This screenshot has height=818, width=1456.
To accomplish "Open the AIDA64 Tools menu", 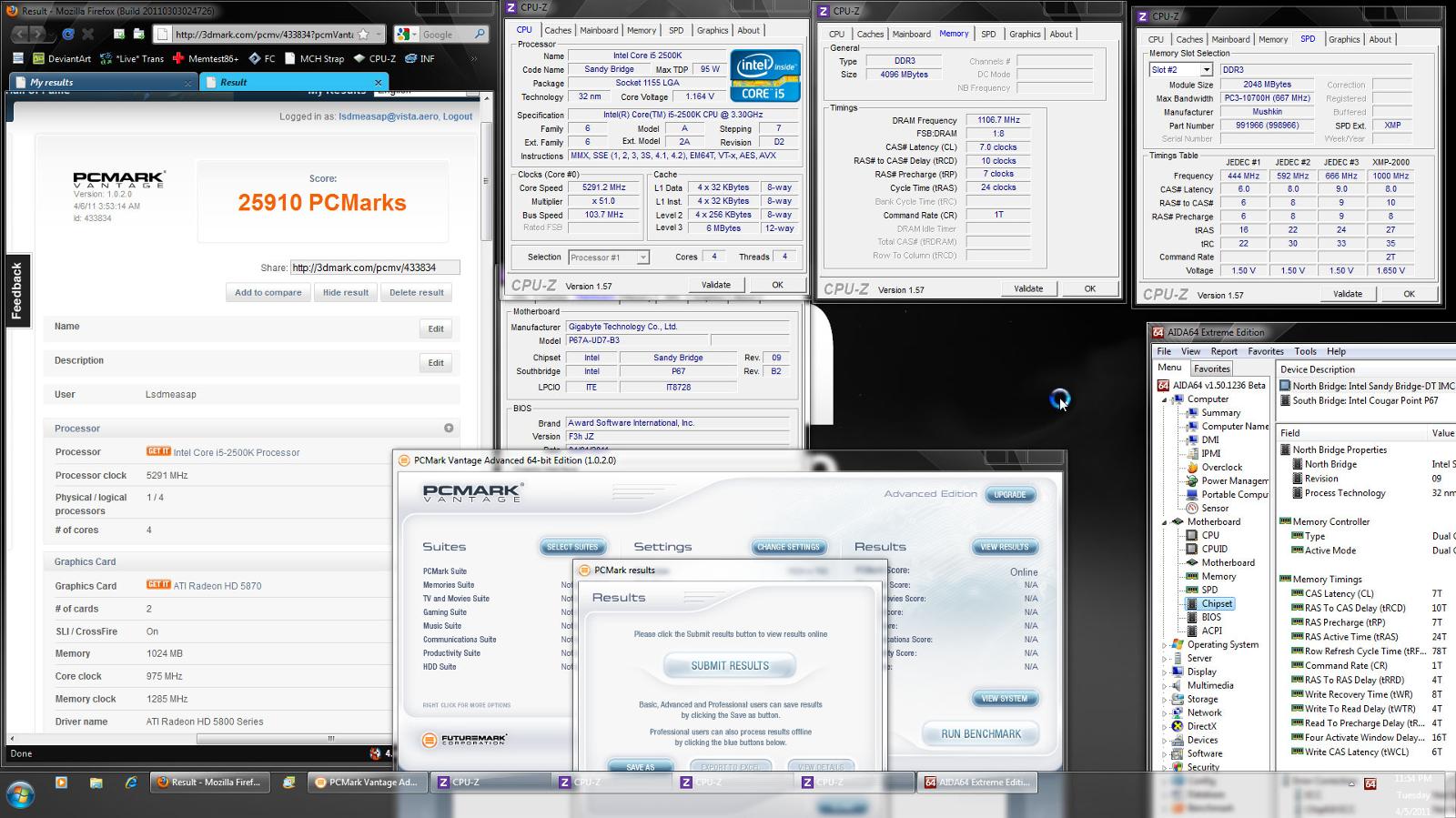I will pos(1305,351).
